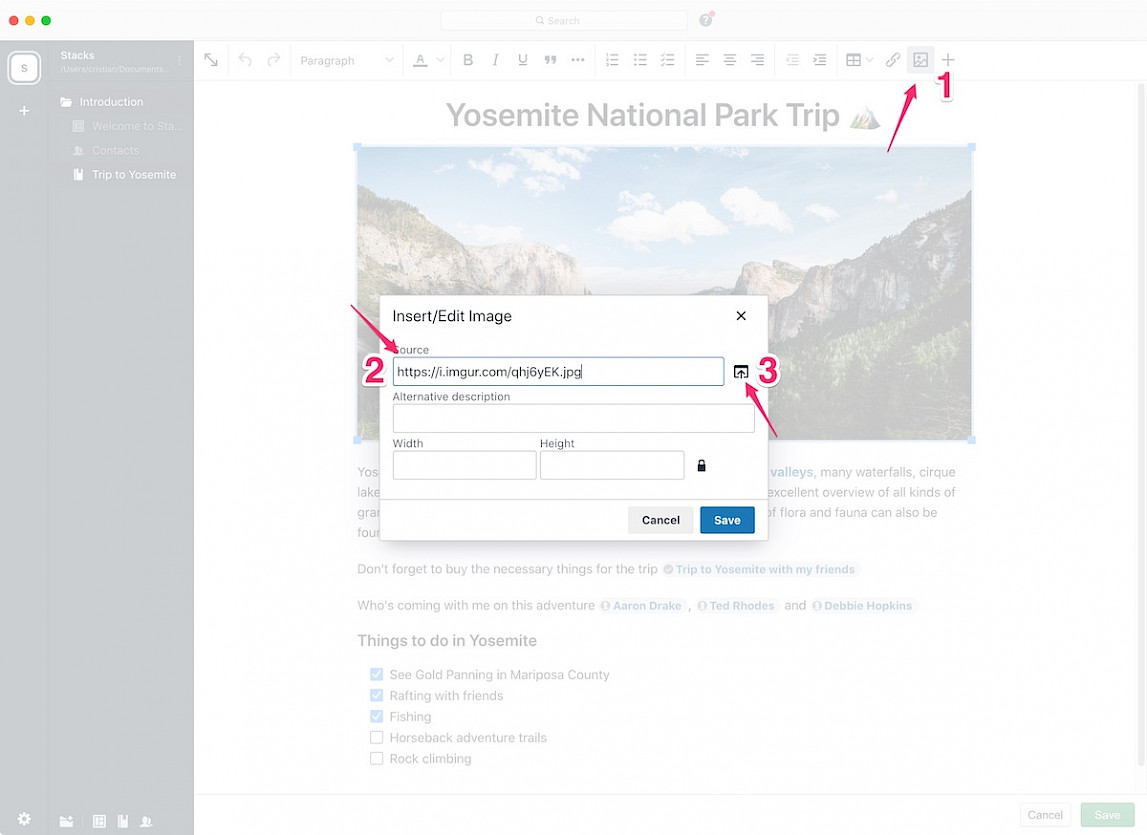Click the blue Save button in dialog
This screenshot has height=835, width=1147.
pos(727,520)
